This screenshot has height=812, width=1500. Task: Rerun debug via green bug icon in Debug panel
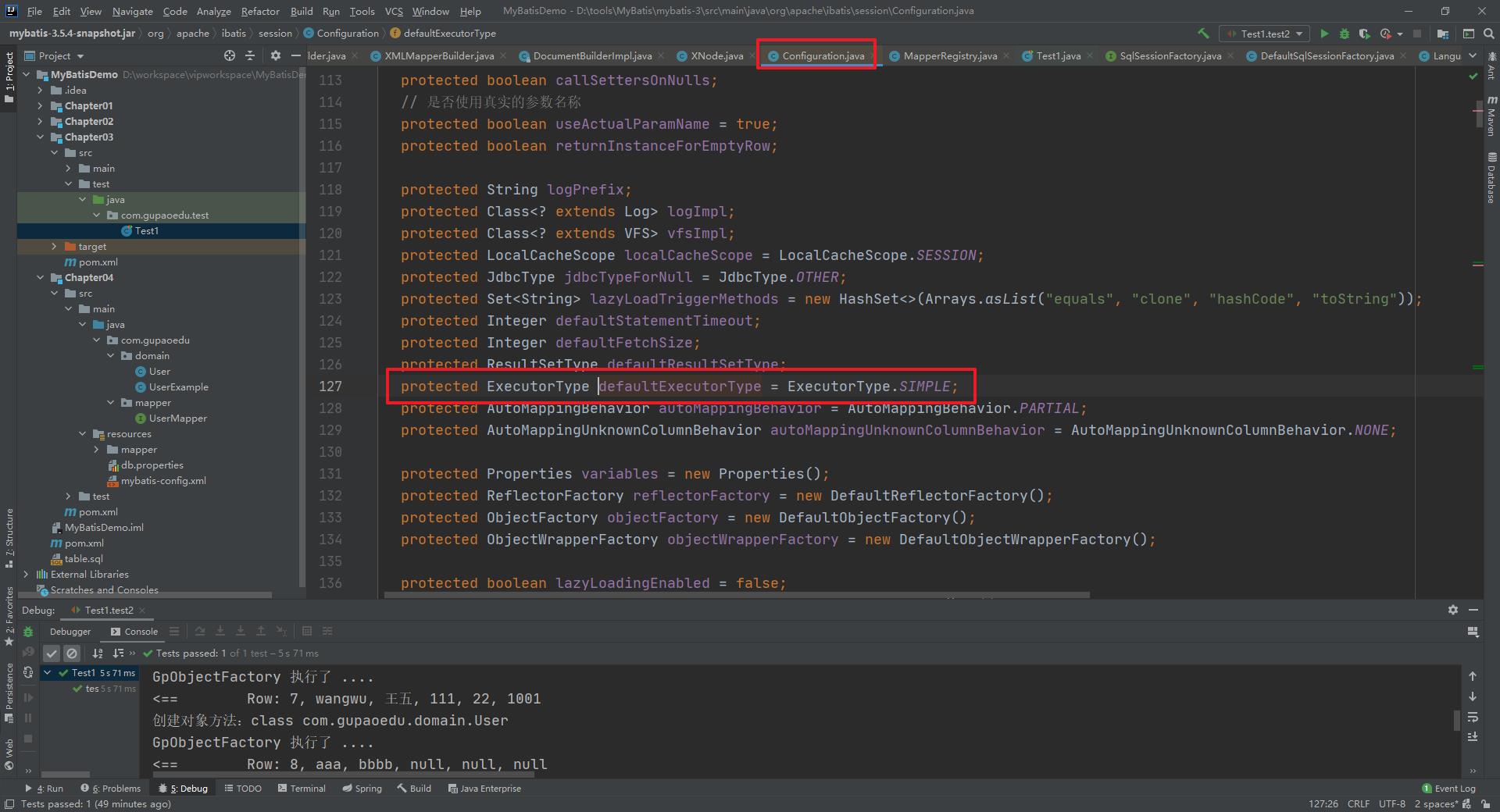point(28,631)
